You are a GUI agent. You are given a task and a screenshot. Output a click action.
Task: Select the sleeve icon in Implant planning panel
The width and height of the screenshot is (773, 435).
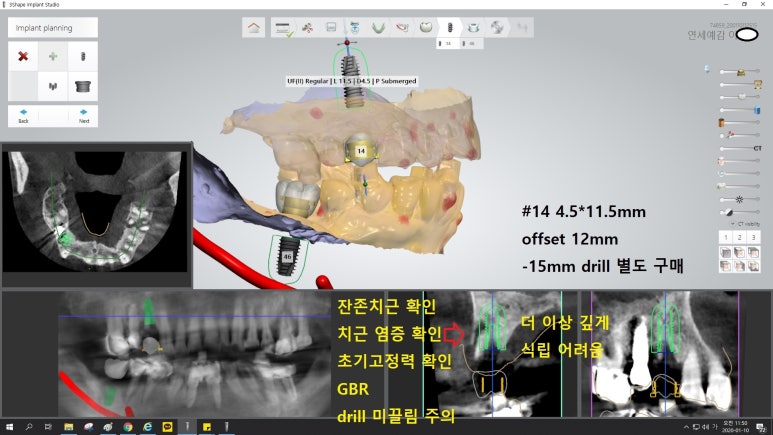pyautogui.click(x=83, y=86)
